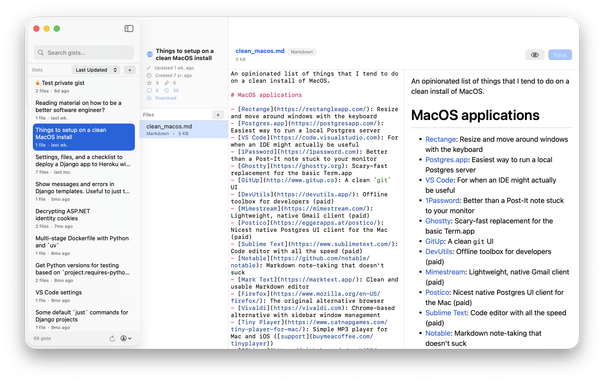Add a new file via the Files plus button

218,115
